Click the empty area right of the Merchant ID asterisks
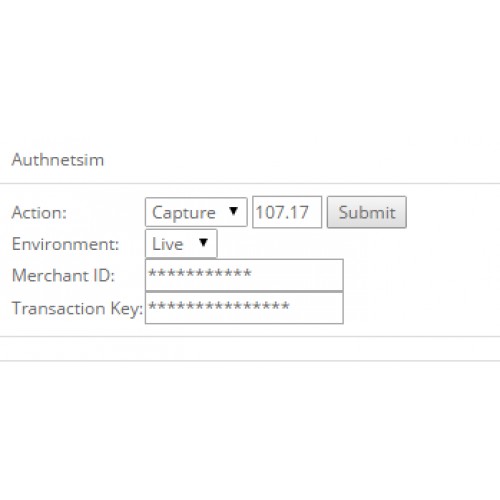The image size is (500, 500). pos(297,275)
